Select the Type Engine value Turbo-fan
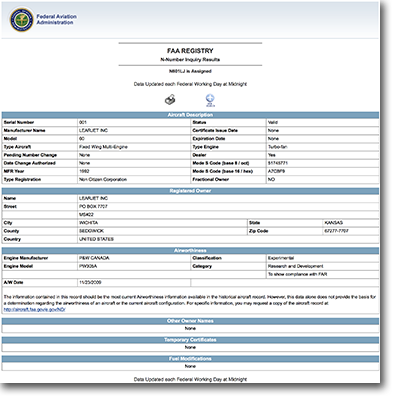 tap(278, 147)
